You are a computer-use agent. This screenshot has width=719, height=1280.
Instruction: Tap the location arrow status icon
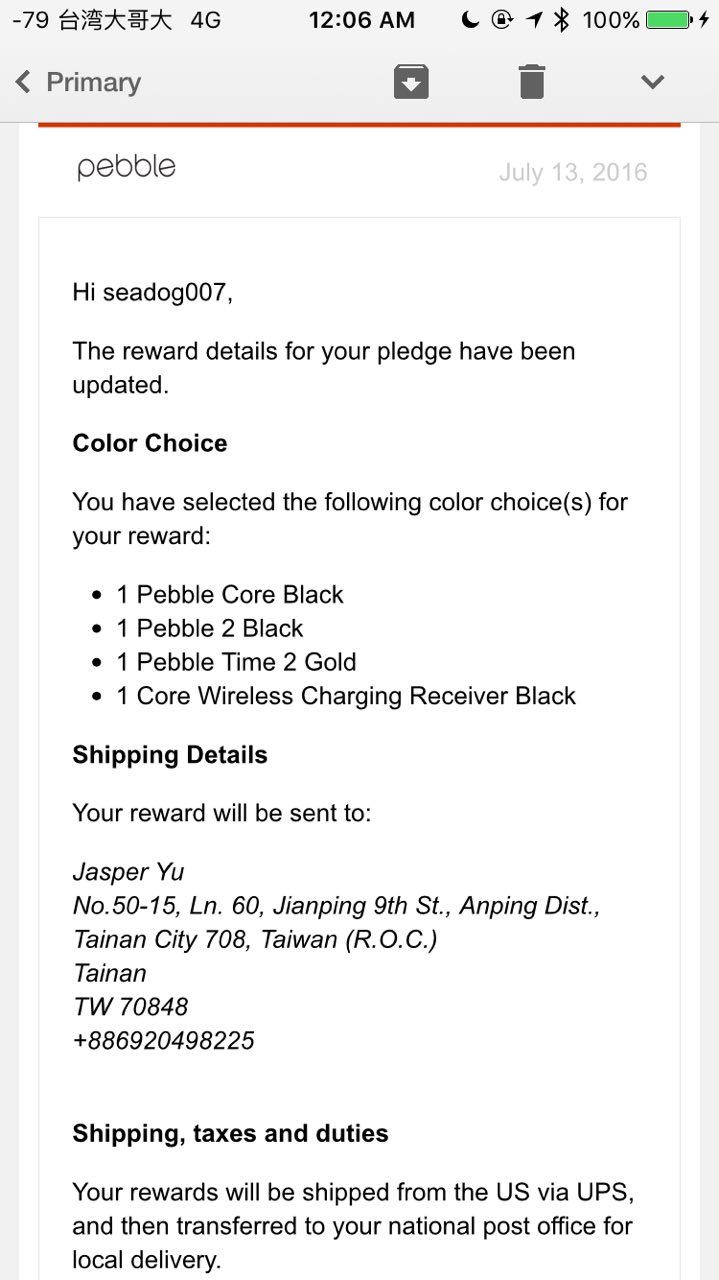pyautogui.click(x=533, y=20)
